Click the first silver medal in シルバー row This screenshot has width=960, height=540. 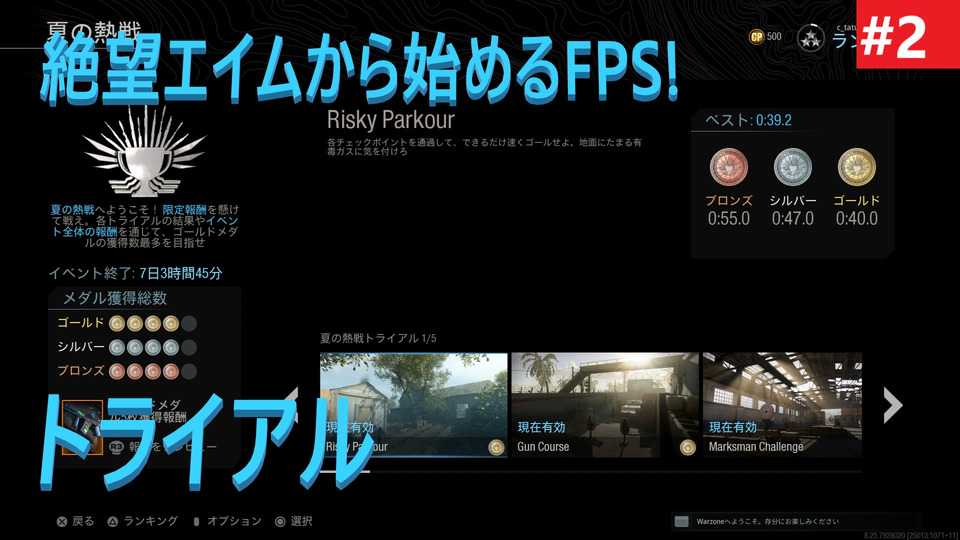tap(117, 347)
